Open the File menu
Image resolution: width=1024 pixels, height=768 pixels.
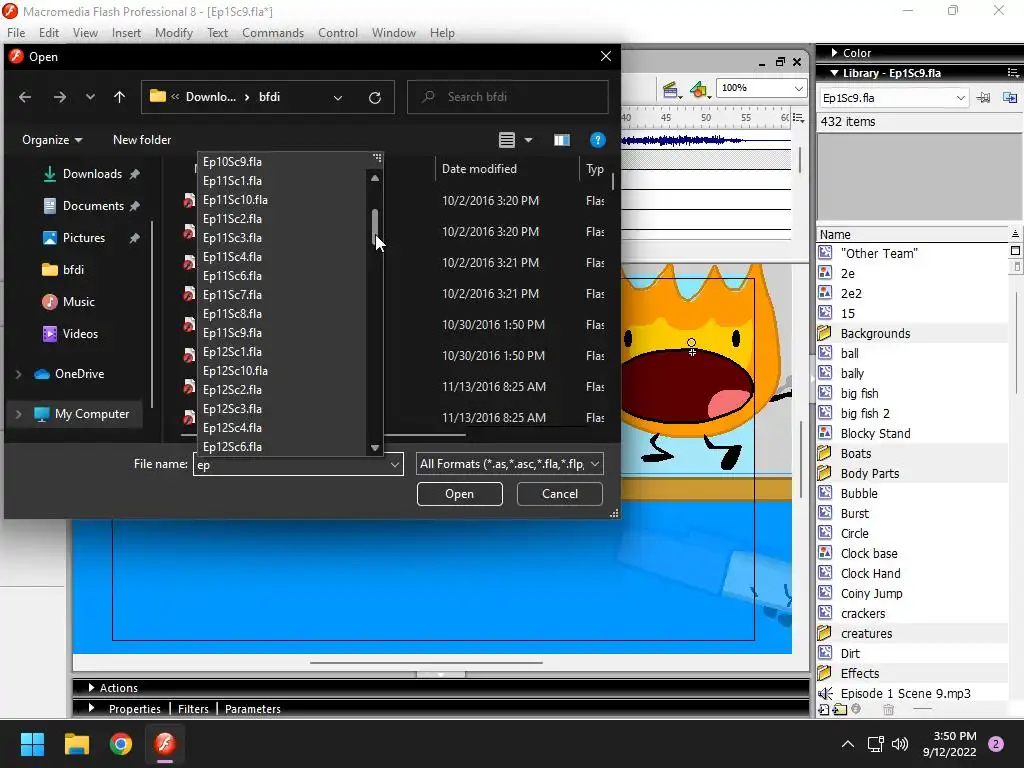click(16, 33)
